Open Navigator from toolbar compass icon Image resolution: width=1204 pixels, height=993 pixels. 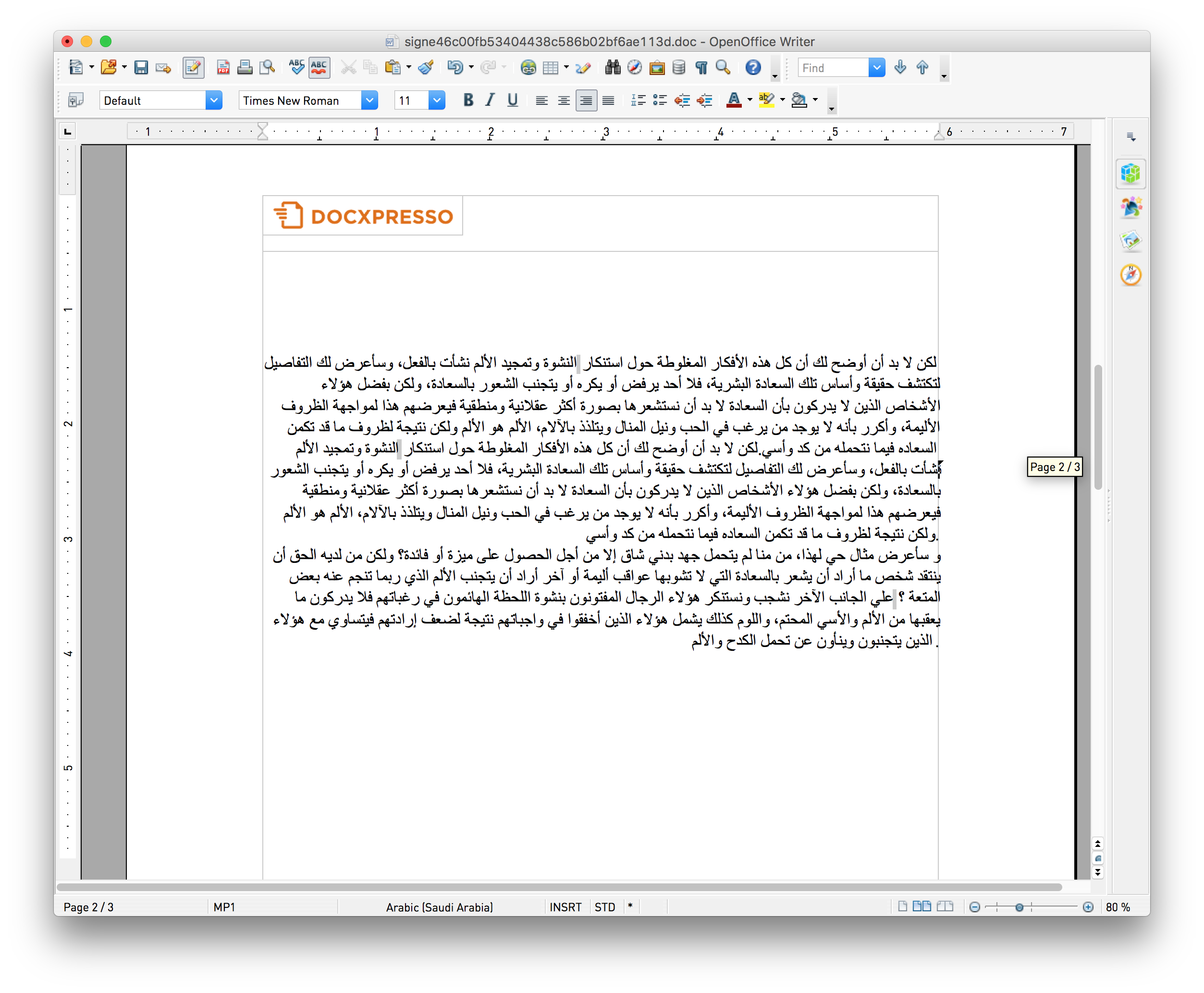(x=635, y=67)
